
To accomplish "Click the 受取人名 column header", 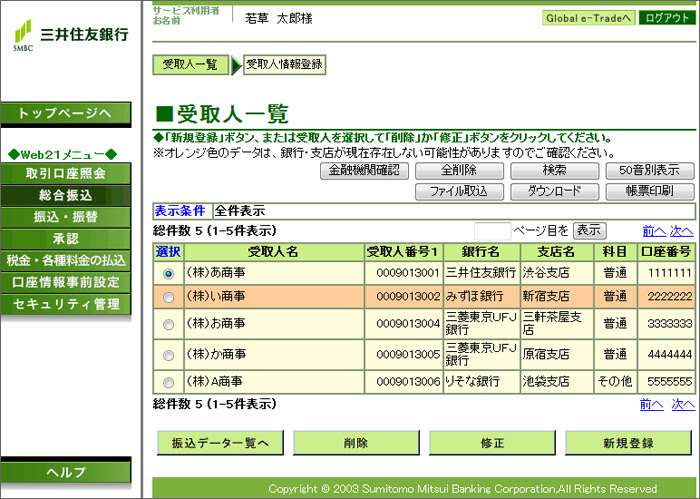I will [x=274, y=252].
